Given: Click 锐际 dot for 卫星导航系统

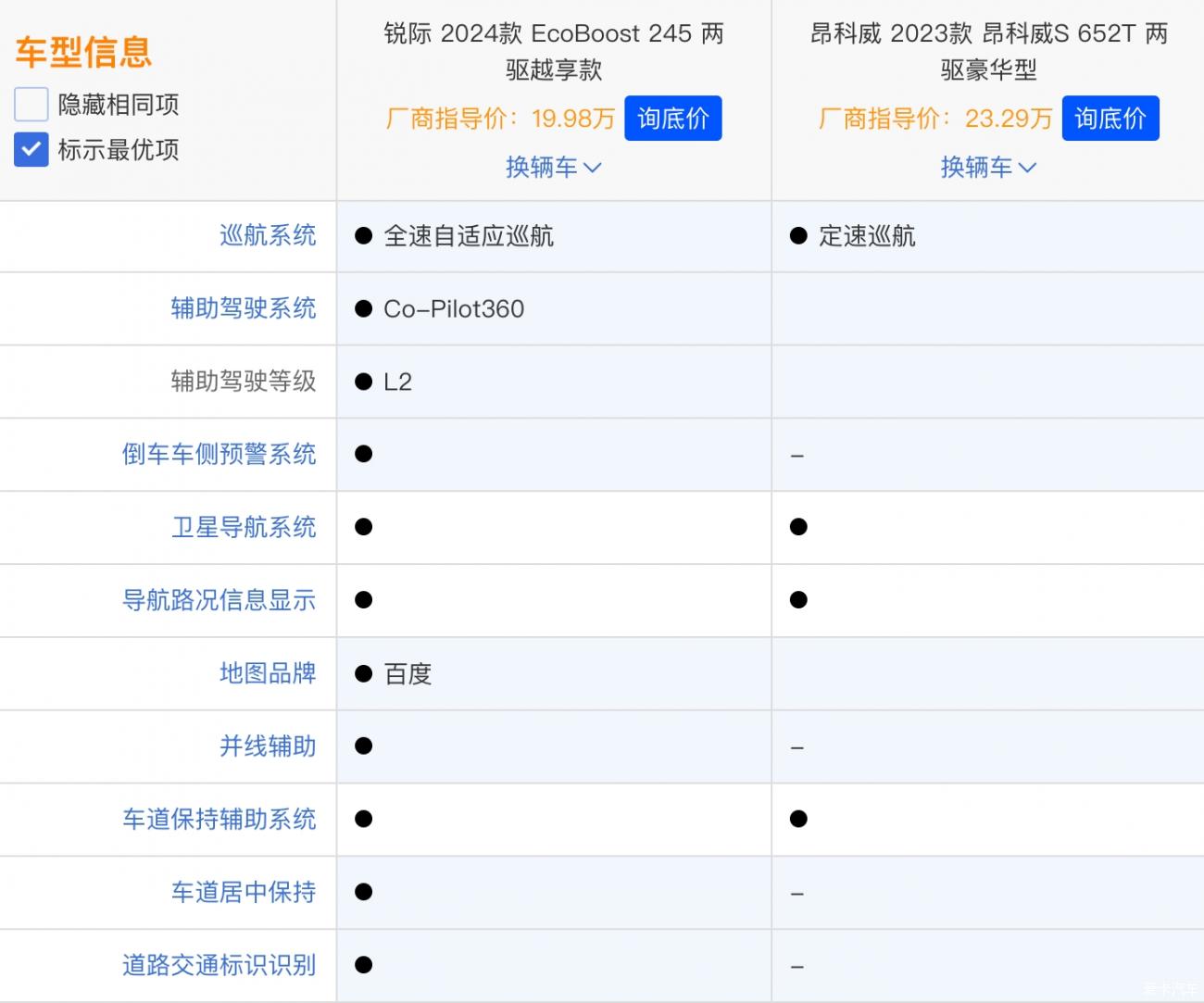Looking at the screenshot, I should tap(364, 527).
